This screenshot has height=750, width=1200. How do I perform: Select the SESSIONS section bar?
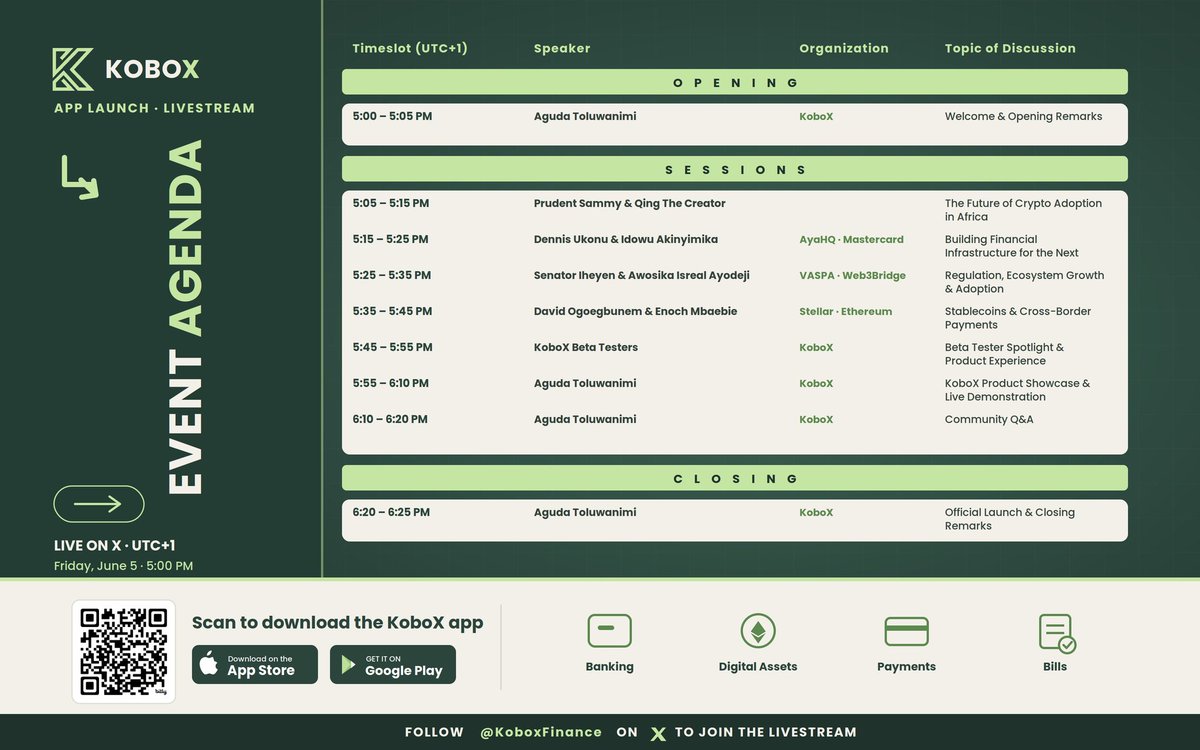tap(735, 169)
